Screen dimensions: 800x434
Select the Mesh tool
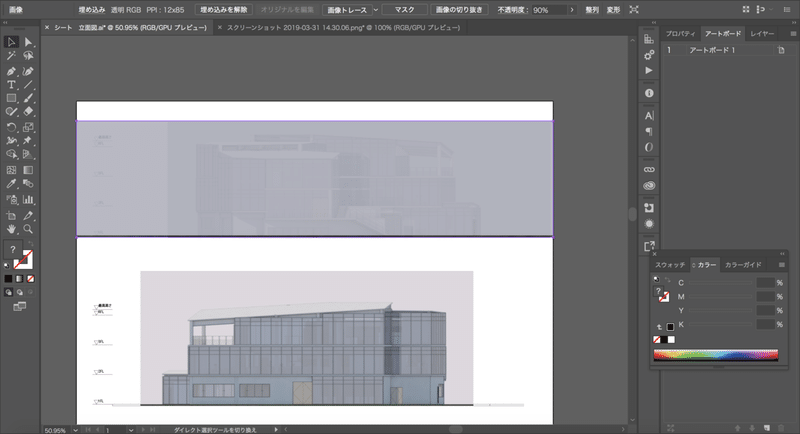[11, 170]
